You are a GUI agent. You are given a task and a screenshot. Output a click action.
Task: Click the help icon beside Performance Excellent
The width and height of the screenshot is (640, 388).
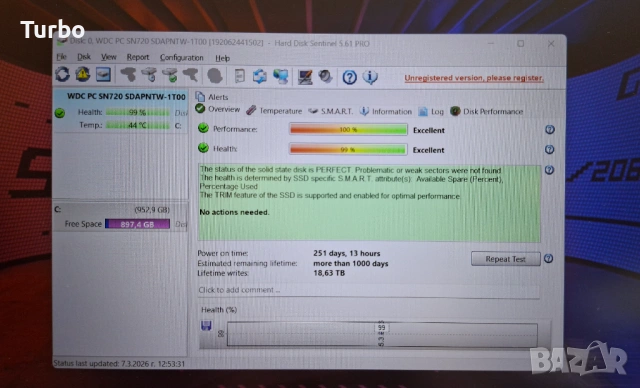[x=550, y=130]
